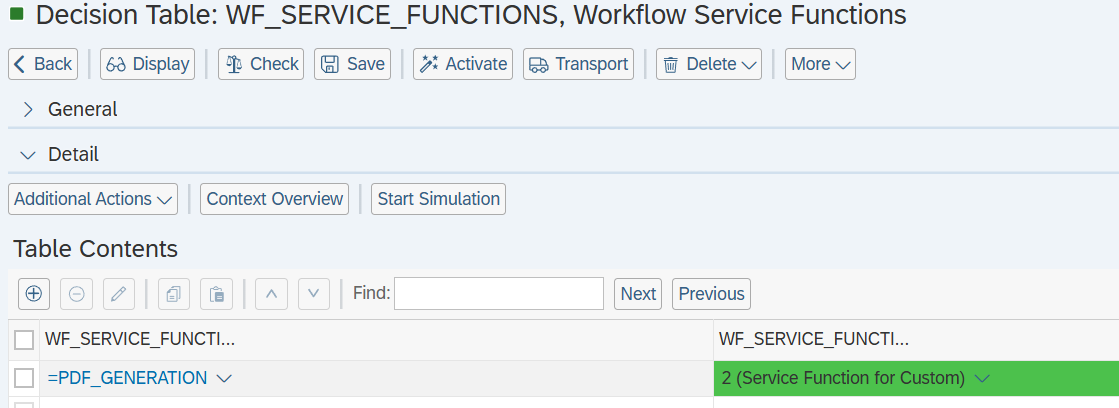Open the Additional Actions dropdown
The image size is (1119, 408).
pos(93,199)
